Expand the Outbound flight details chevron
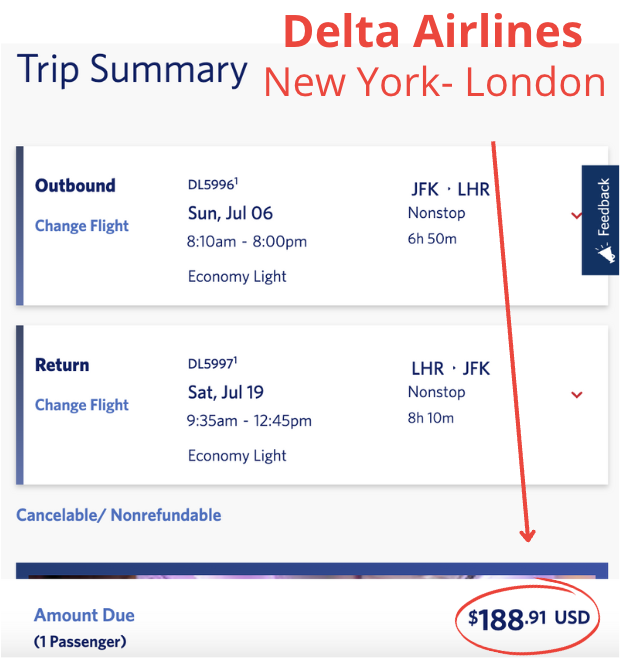 click(576, 215)
